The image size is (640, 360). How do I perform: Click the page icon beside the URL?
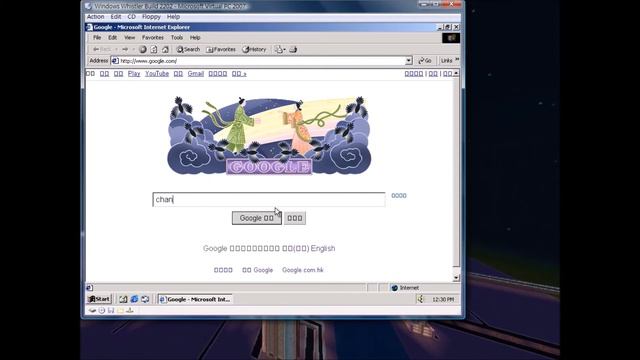coord(115,61)
